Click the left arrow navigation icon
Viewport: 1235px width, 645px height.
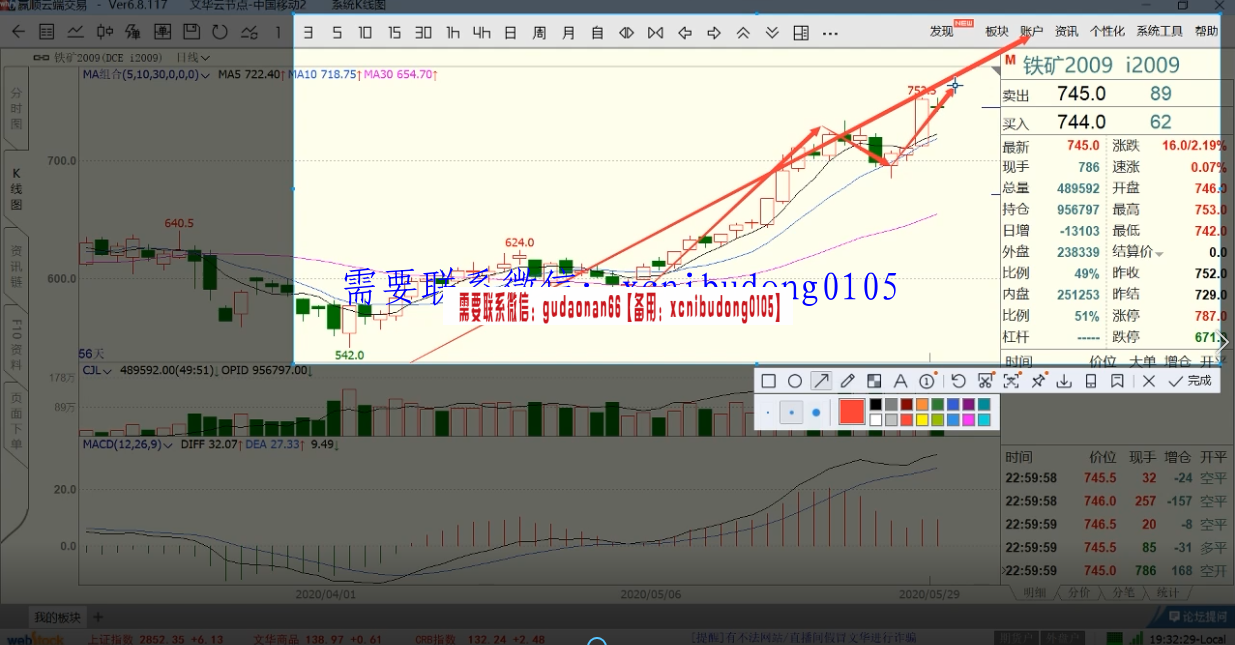(x=685, y=33)
